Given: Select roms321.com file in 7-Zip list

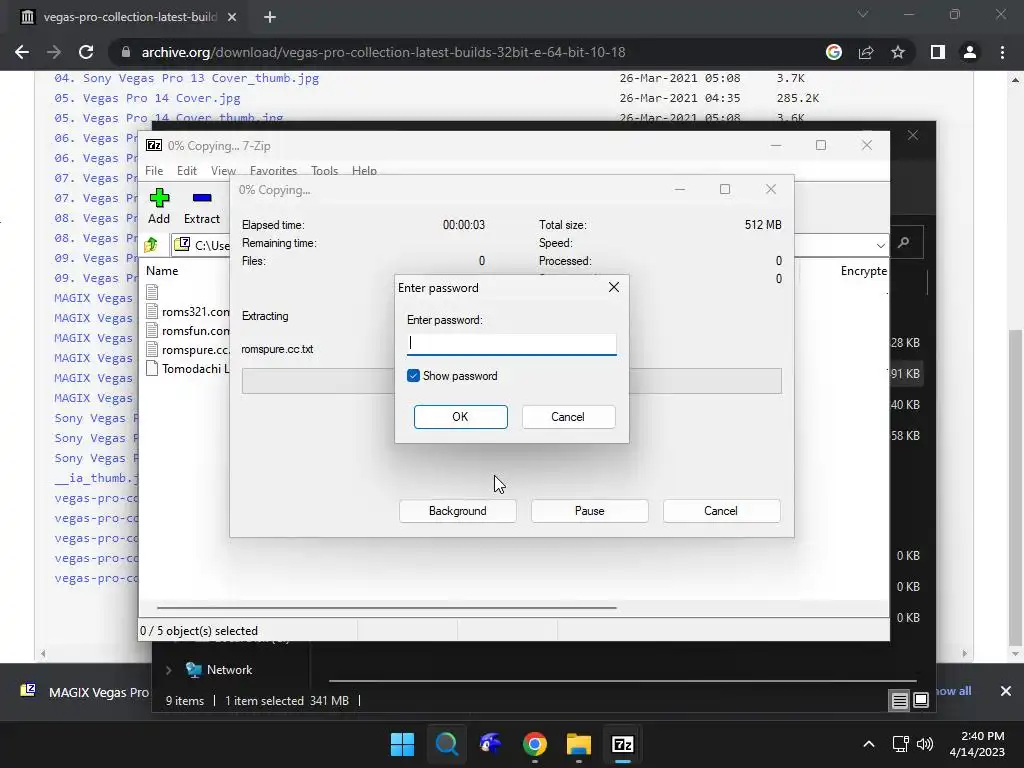Looking at the screenshot, I should point(188,312).
